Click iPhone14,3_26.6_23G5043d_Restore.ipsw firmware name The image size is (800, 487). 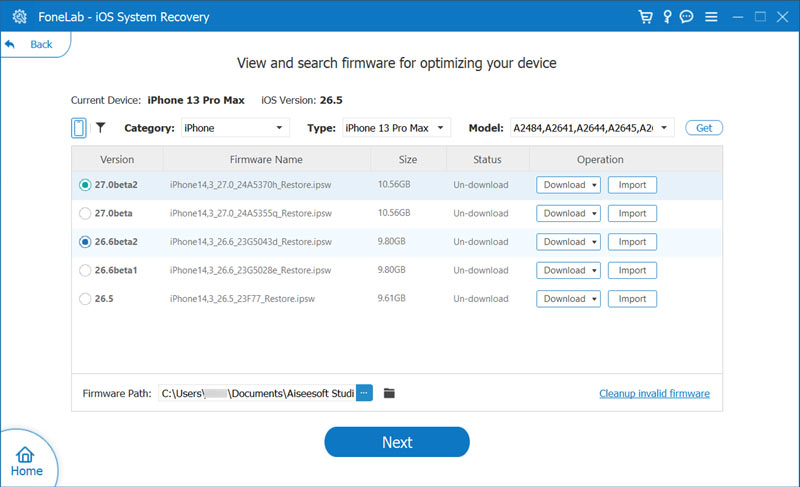[x=251, y=242]
